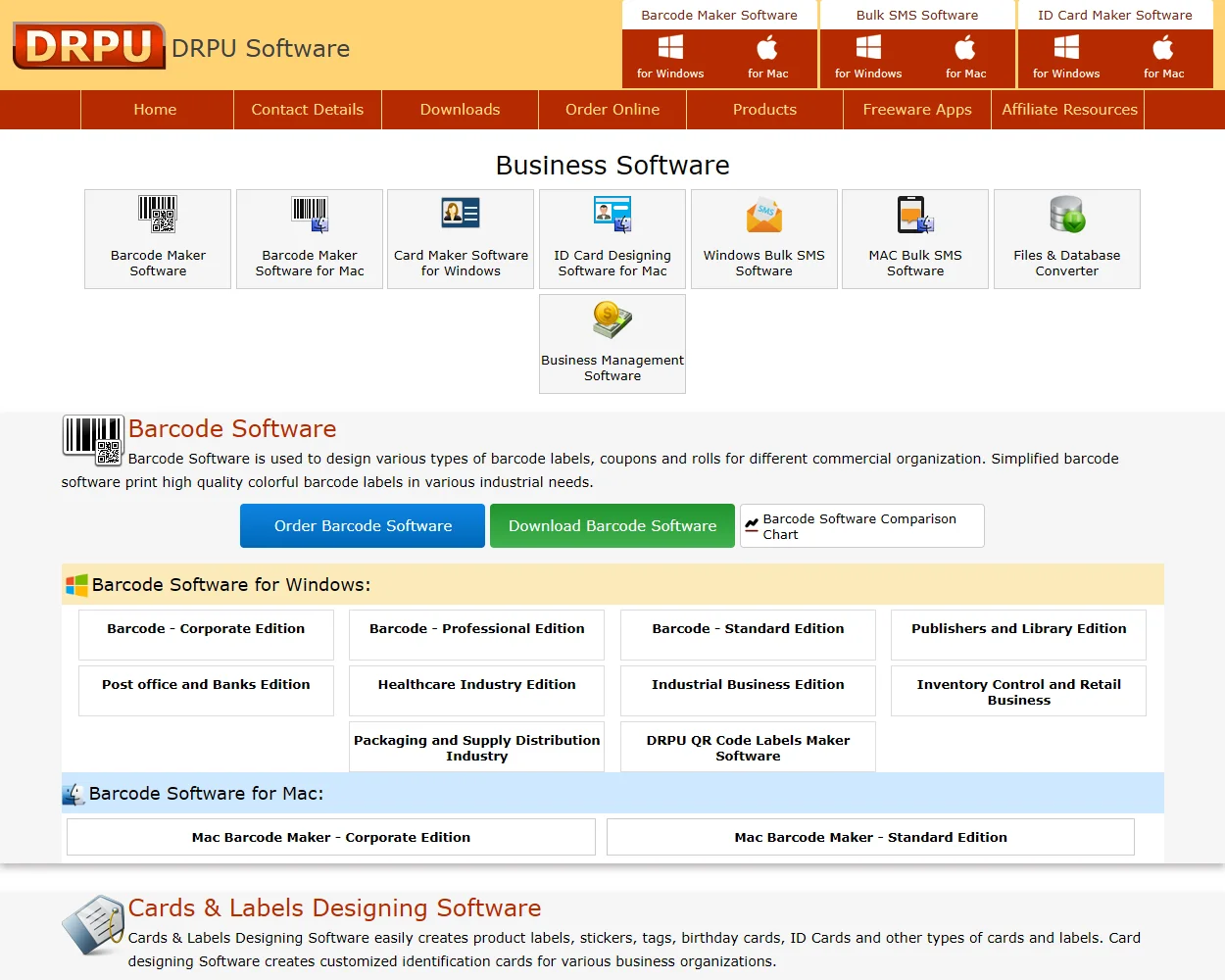Open the Products menu

tap(764, 109)
